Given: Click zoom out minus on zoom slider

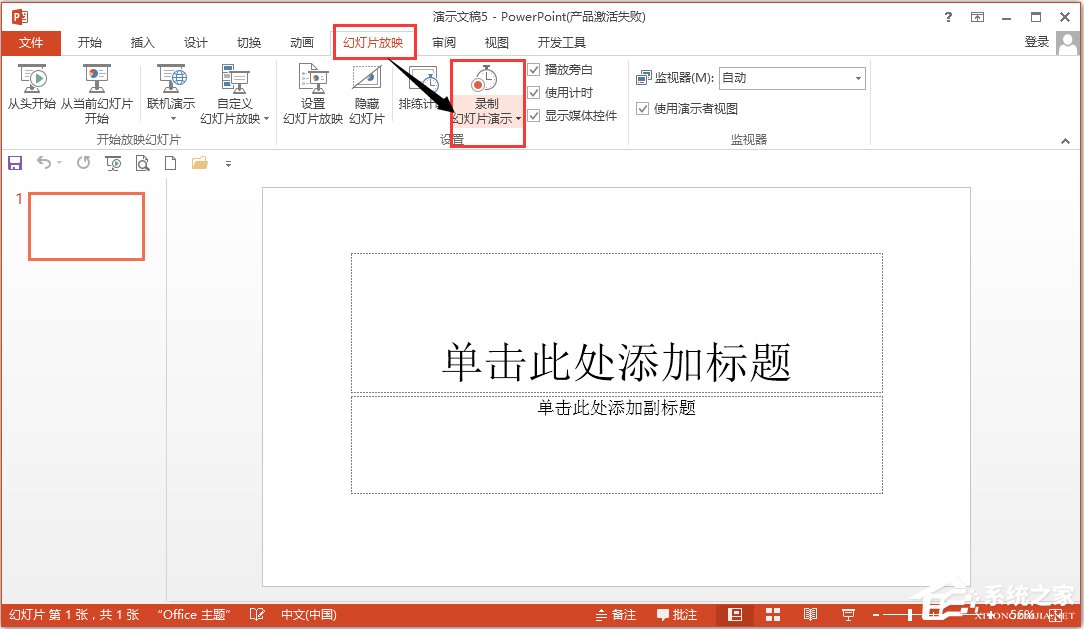Looking at the screenshot, I should (876, 614).
